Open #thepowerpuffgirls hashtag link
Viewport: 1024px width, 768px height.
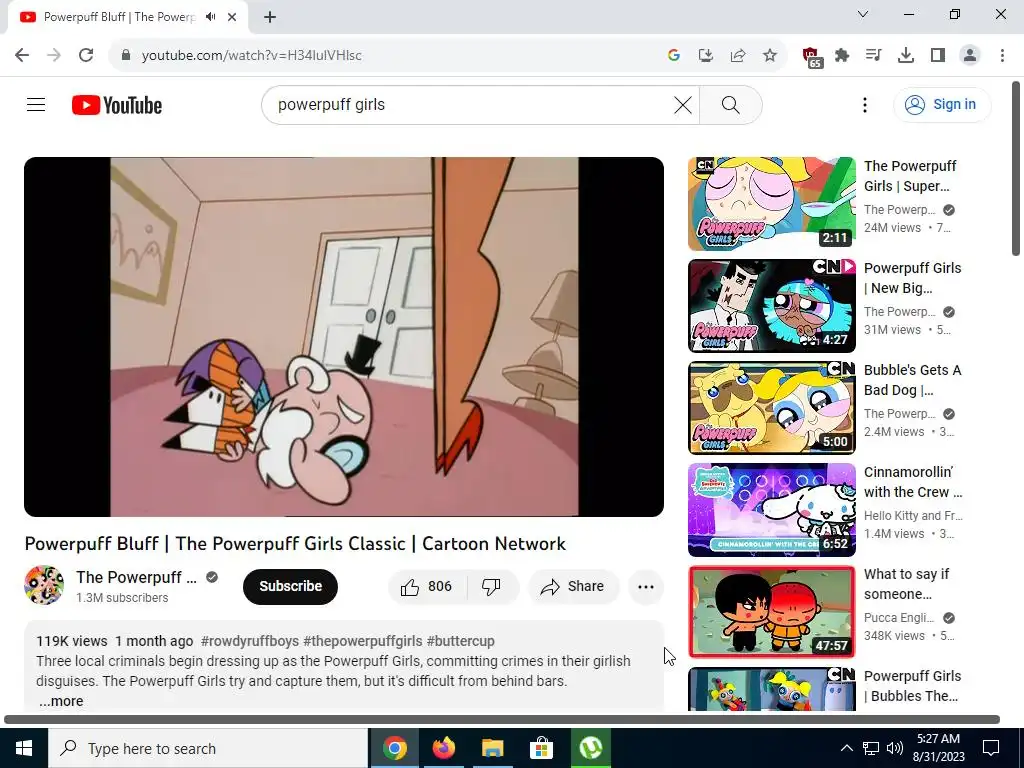[362, 641]
